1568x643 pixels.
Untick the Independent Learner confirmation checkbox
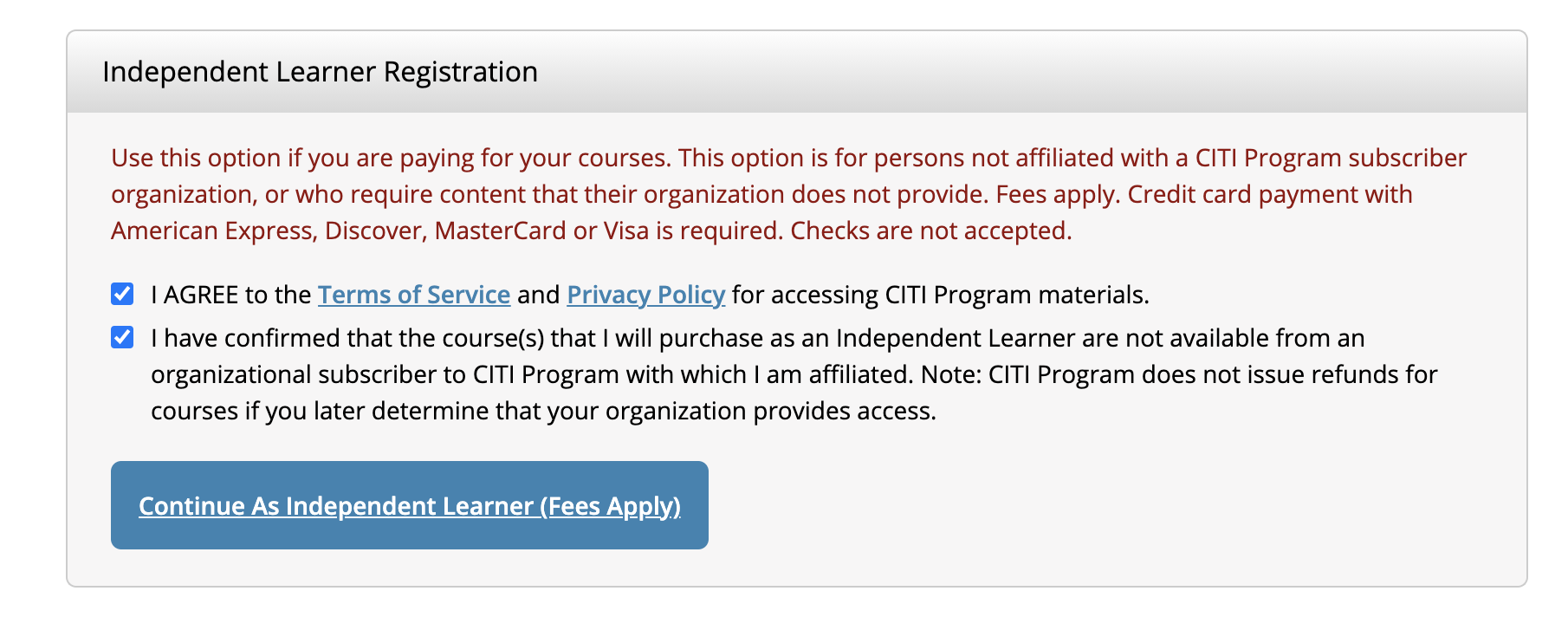click(x=122, y=337)
